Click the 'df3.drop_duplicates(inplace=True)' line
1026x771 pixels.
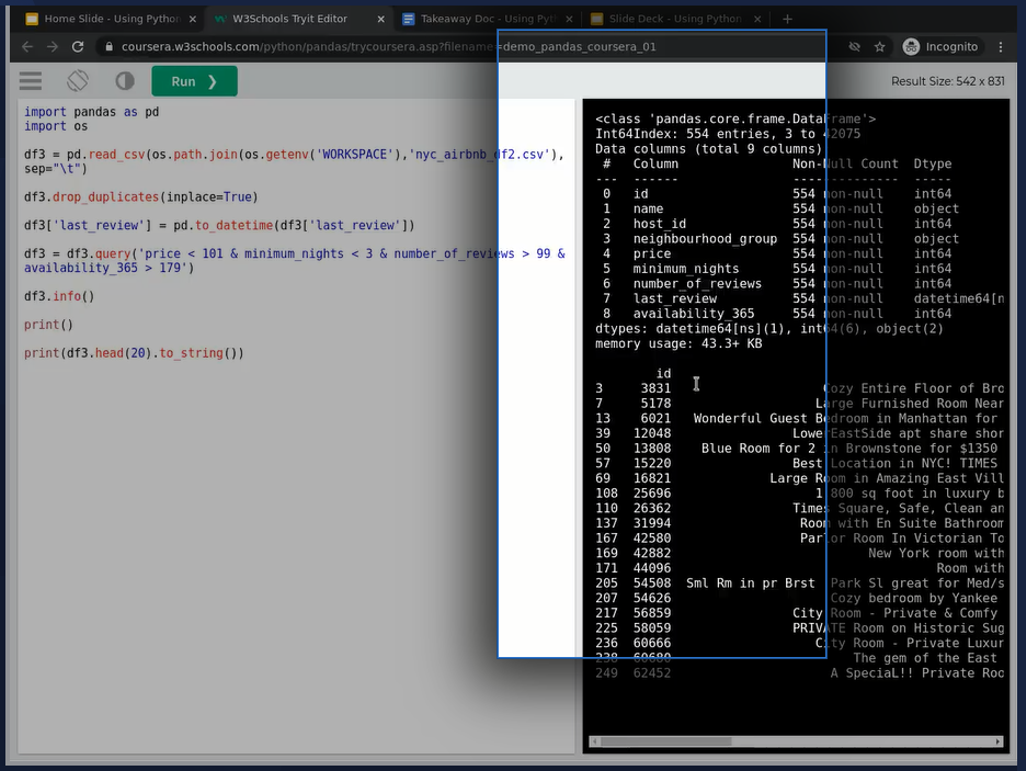[x=141, y=197]
